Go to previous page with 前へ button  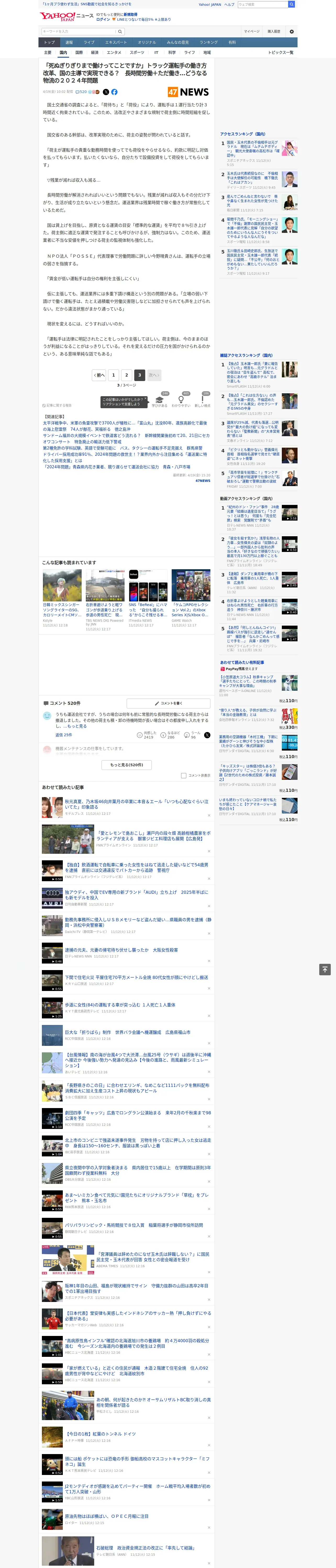click(99, 375)
